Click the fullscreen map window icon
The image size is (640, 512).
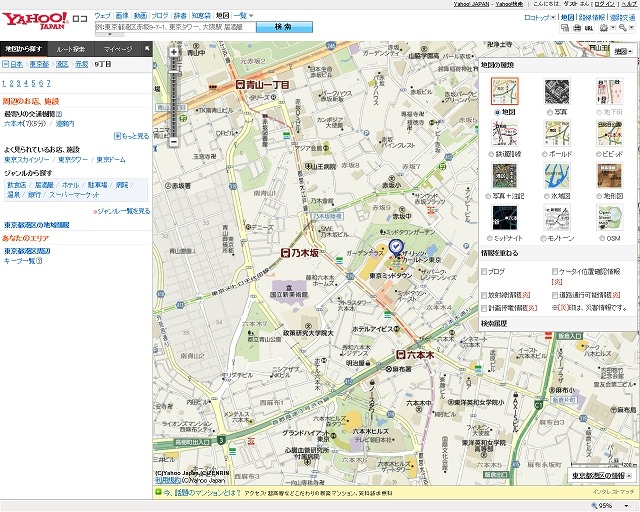[565, 28]
